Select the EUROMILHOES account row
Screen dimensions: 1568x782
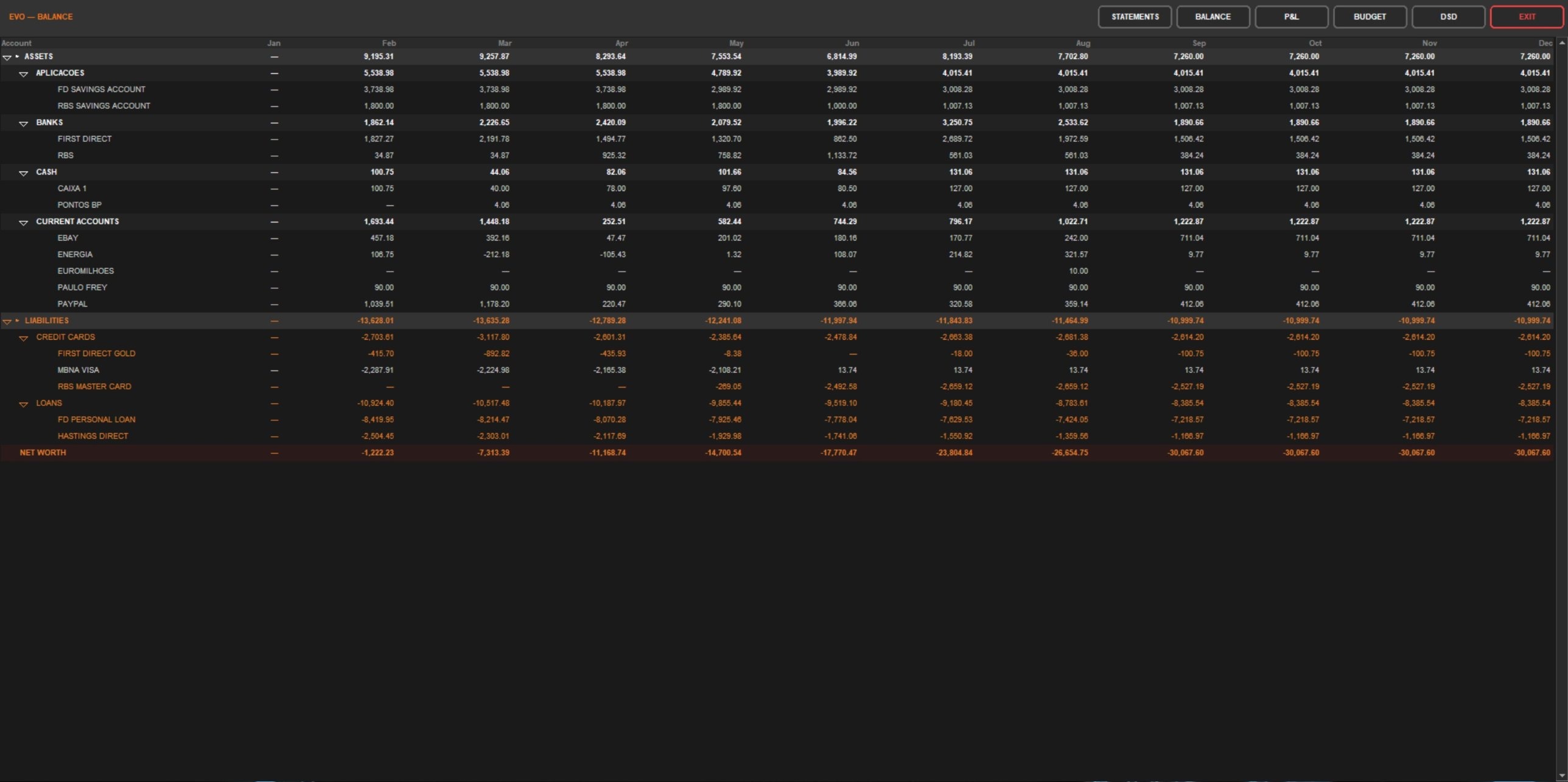point(777,271)
